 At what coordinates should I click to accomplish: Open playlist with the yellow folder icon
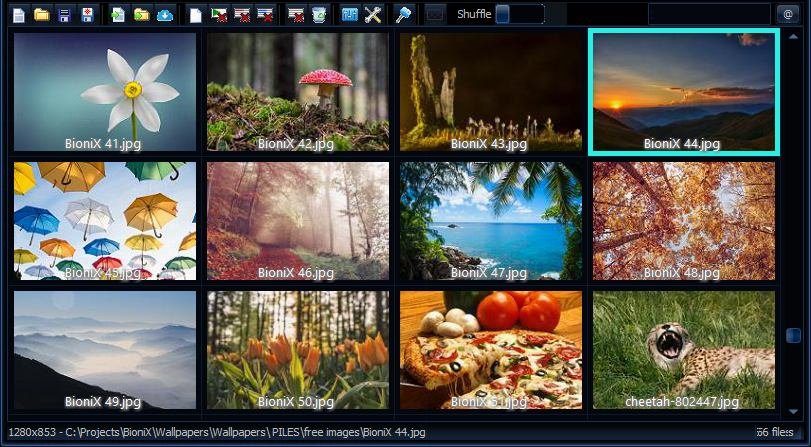click(x=41, y=15)
